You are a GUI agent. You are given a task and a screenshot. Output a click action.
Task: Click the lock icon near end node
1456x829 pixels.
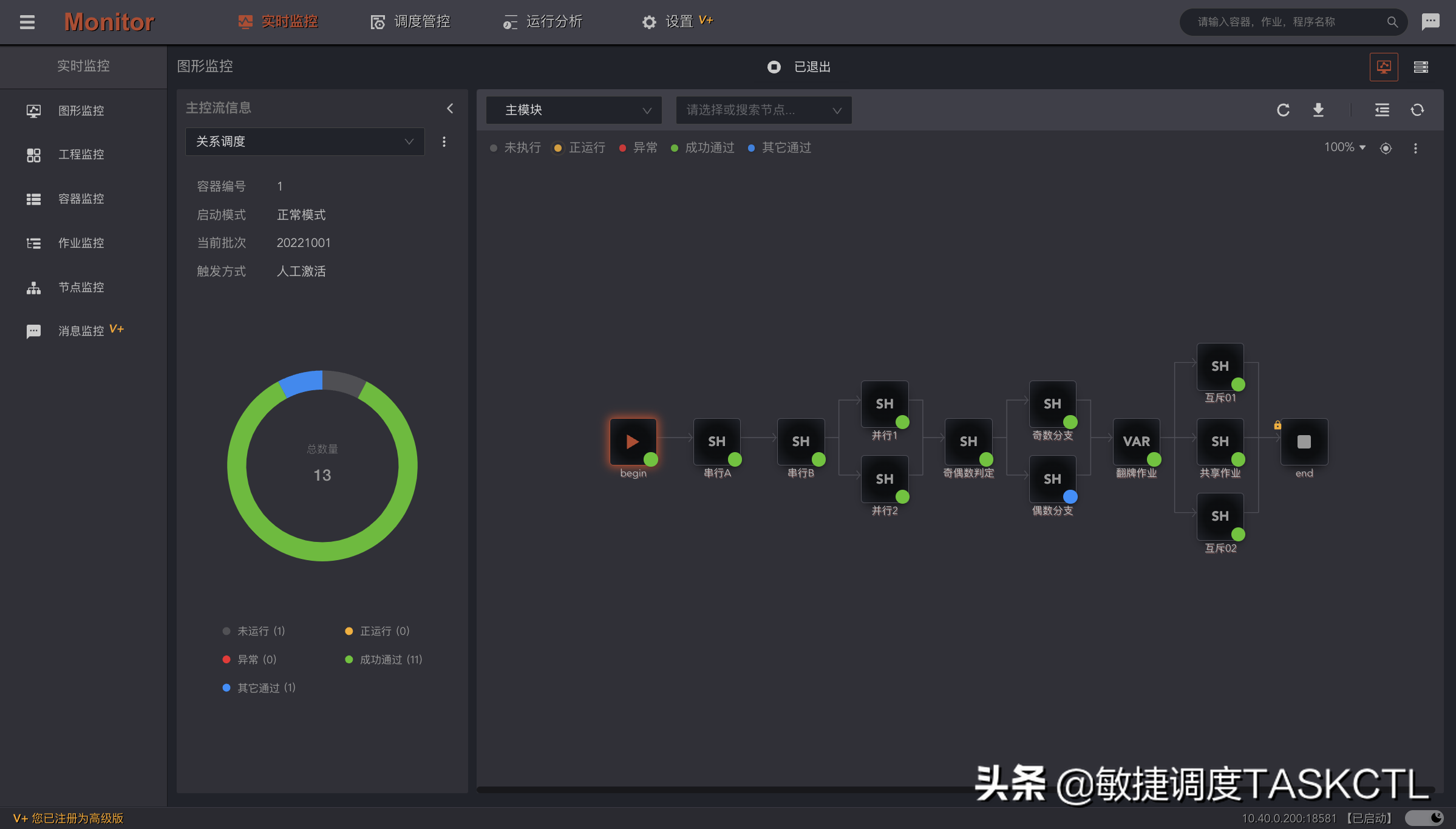tap(1277, 425)
